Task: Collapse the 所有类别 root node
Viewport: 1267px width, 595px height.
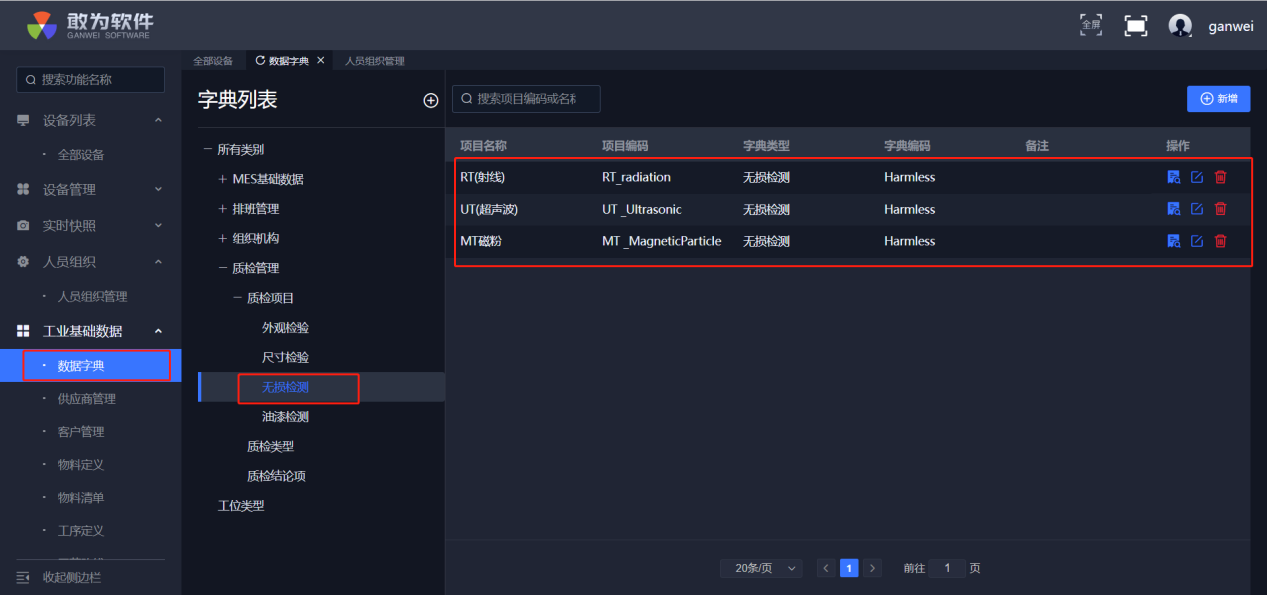Action: (x=207, y=150)
